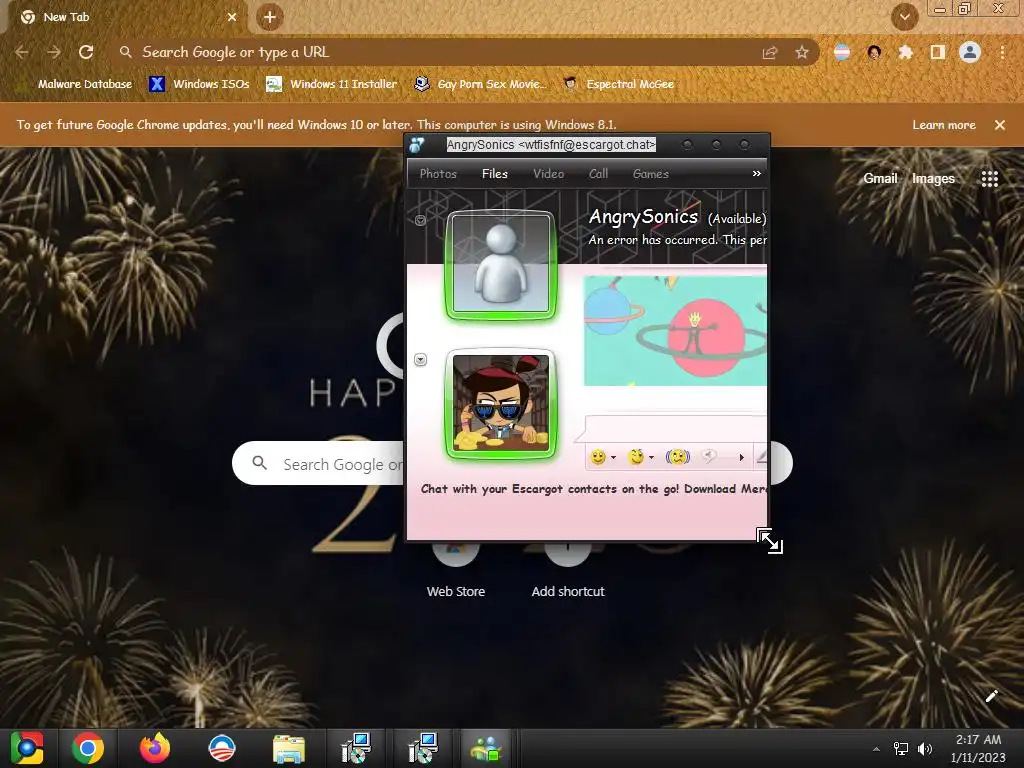Open Windows 11 Installer bookmark

332,84
